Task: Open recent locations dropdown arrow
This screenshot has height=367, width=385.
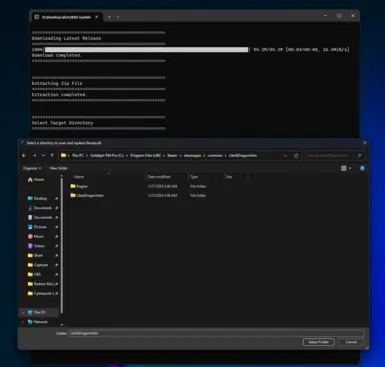Action: (x=43, y=156)
